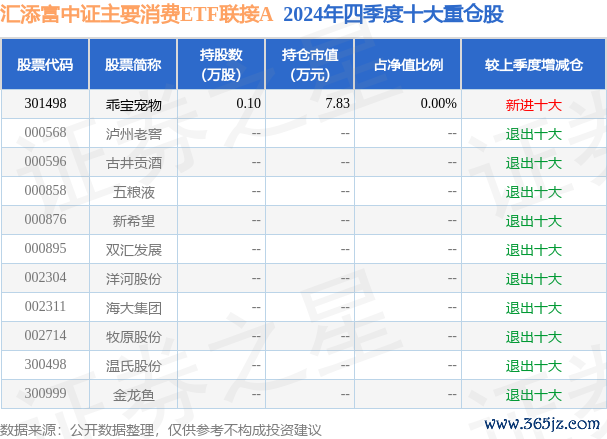The image size is (607, 439).
Task: Select the 股票简称 column header
Action: 133,65
